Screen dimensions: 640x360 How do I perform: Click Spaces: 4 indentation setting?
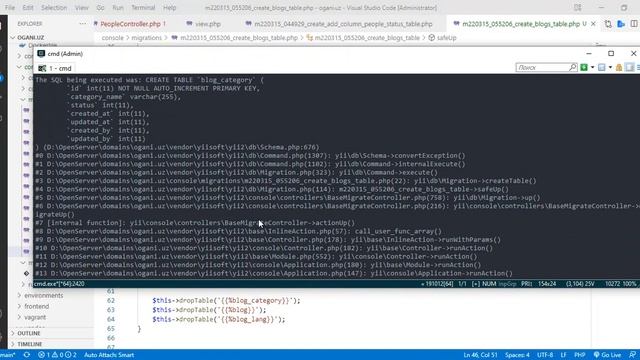coord(517,355)
